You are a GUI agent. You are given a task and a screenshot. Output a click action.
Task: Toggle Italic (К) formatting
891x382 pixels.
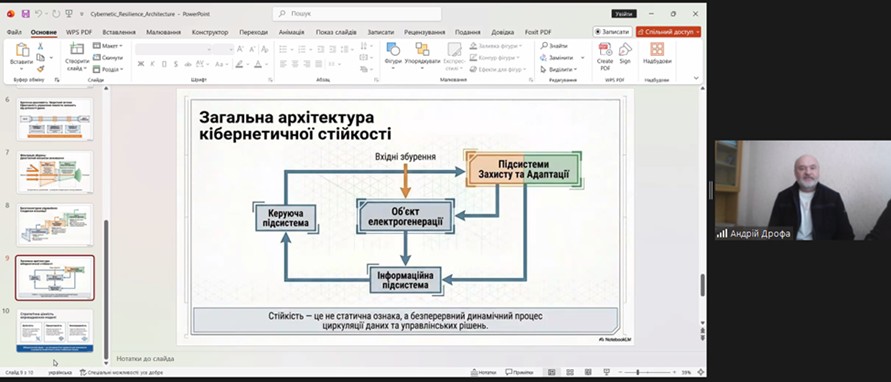tap(152, 64)
